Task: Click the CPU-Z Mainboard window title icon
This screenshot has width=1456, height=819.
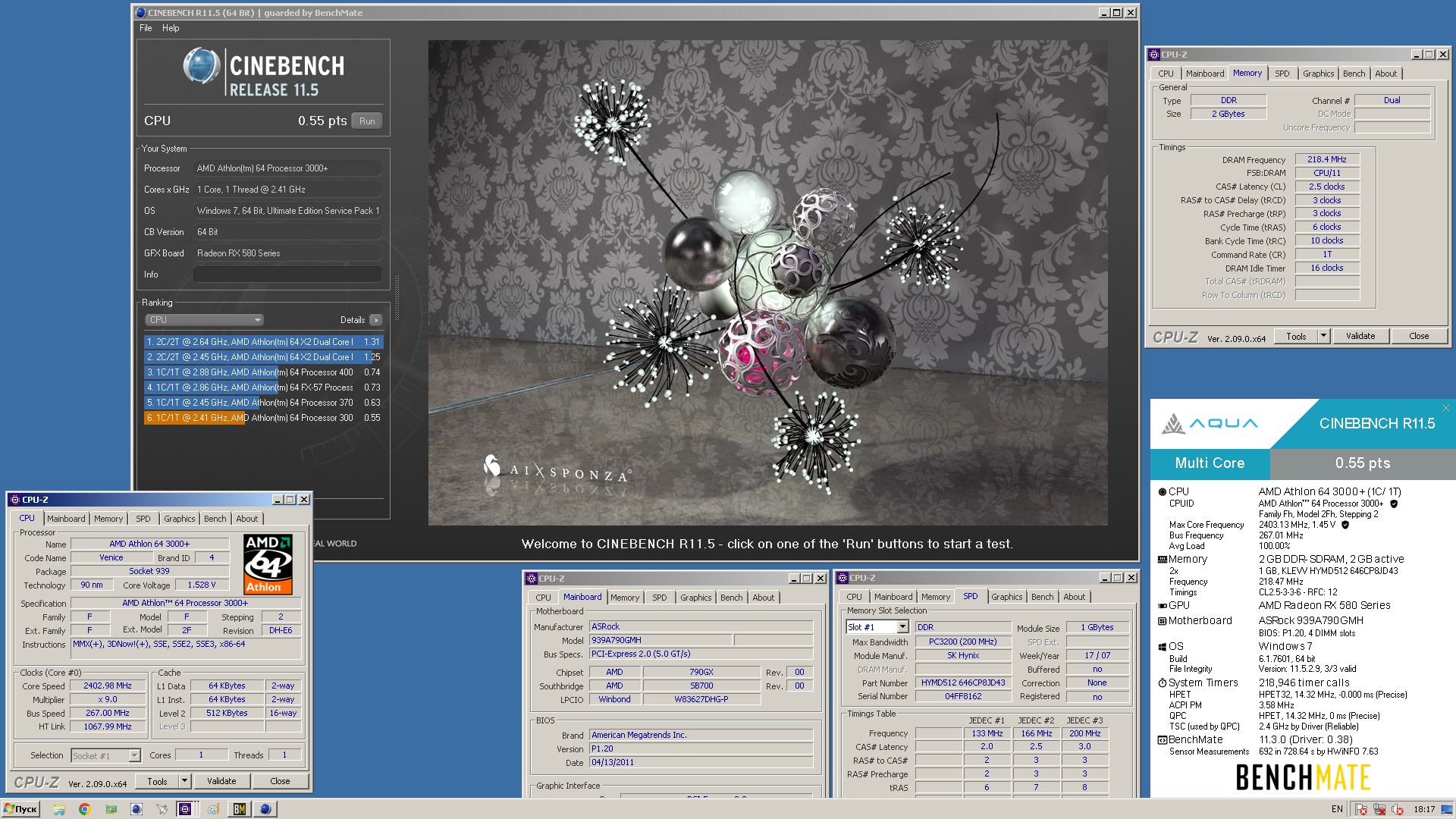Action: tap(532, 579)
